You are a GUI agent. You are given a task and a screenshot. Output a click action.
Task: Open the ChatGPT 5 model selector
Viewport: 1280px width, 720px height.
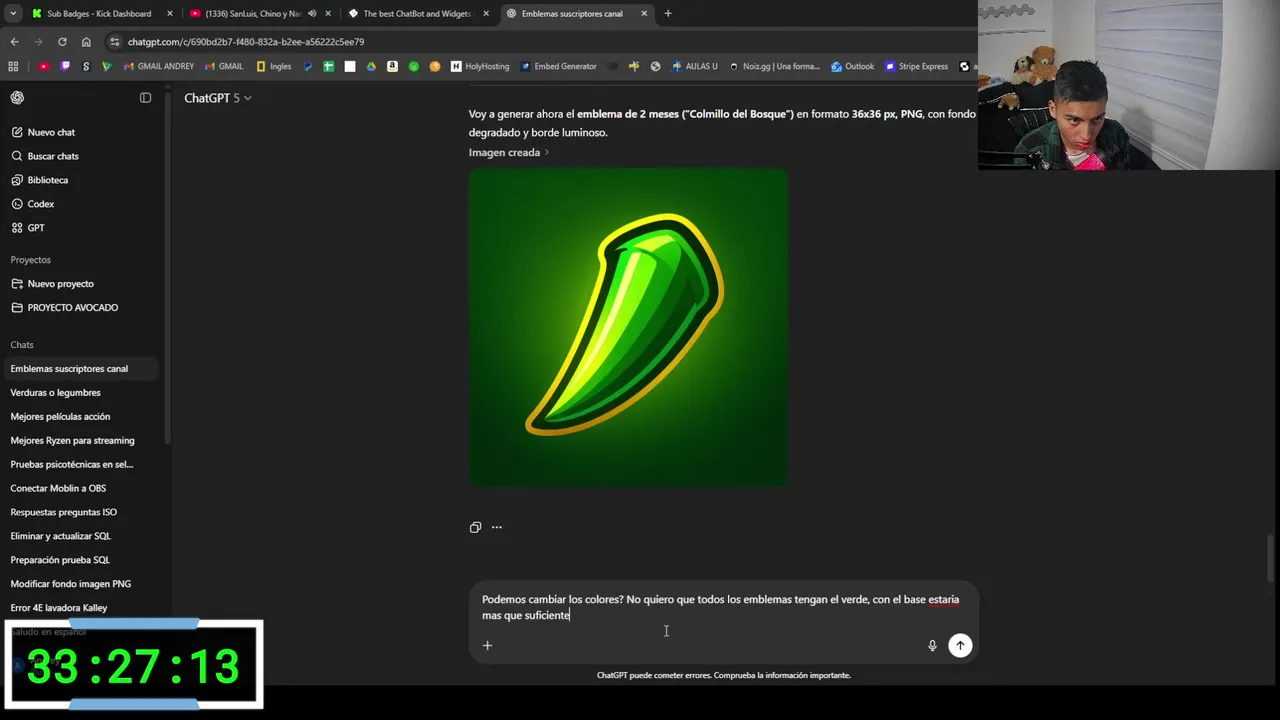(x=217, y=98)
